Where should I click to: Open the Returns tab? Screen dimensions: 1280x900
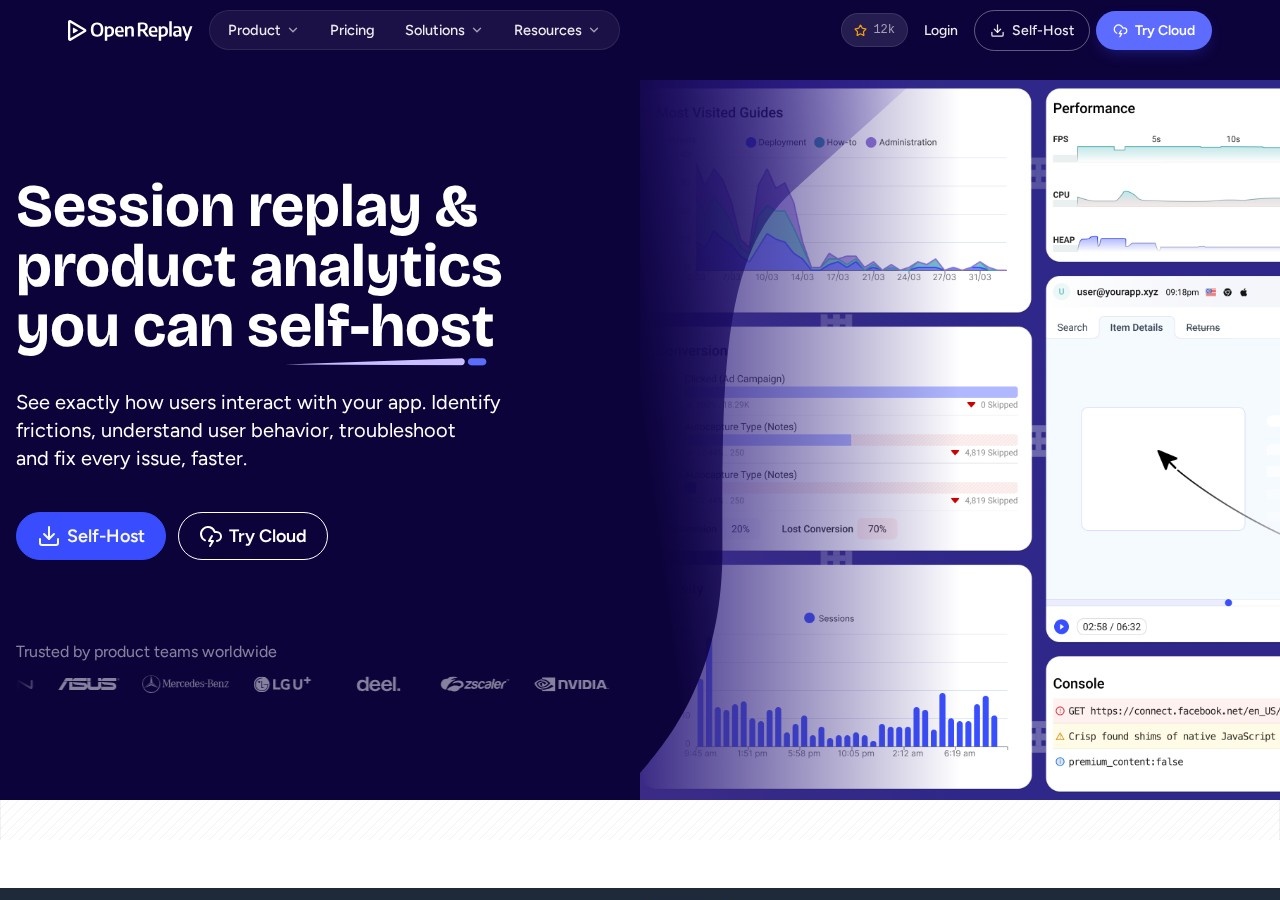[x=1202, y=327]
